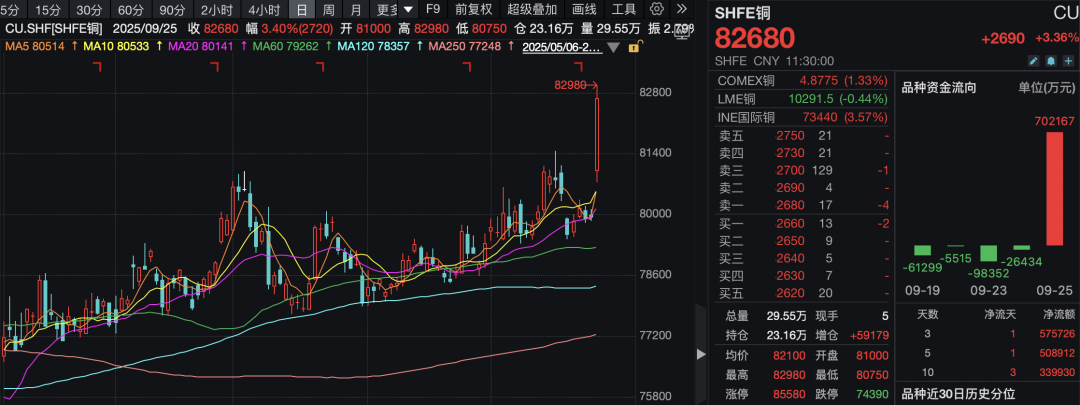Click the tall red 09-25 fund flow bar
1080x405 pixels.
(x=1054, y=187)
